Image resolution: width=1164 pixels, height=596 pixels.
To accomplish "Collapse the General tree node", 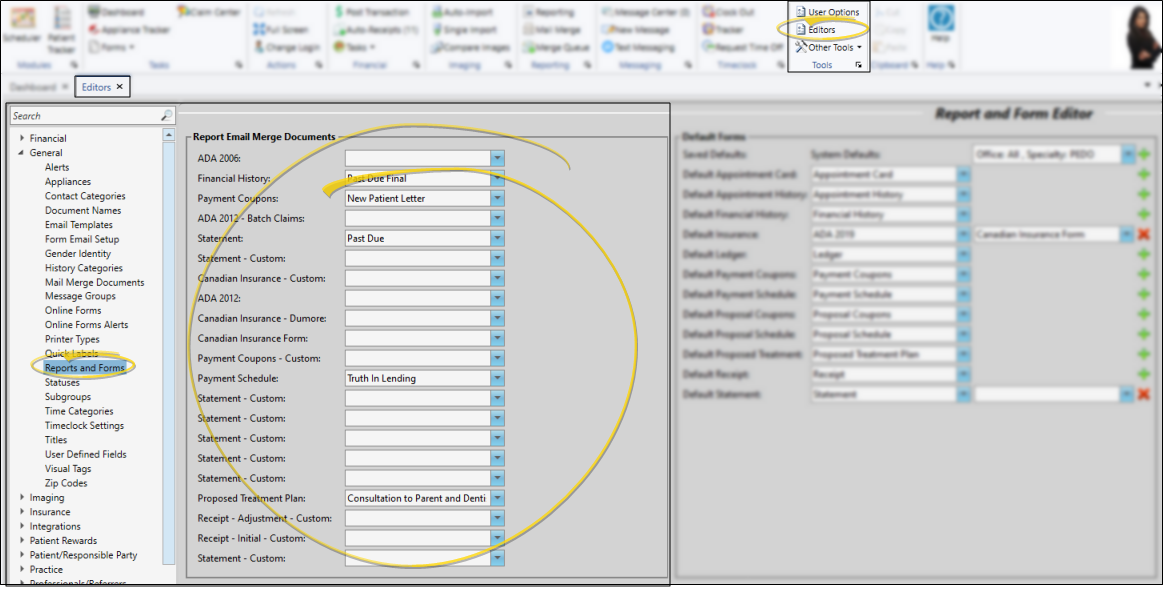I will 22,153.
